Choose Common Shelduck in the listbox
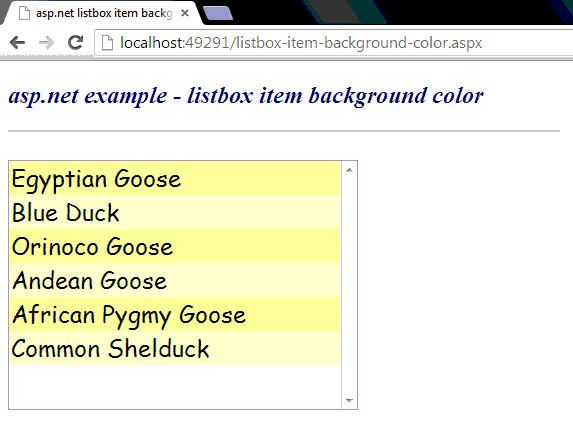 click(x=175, y=348)
